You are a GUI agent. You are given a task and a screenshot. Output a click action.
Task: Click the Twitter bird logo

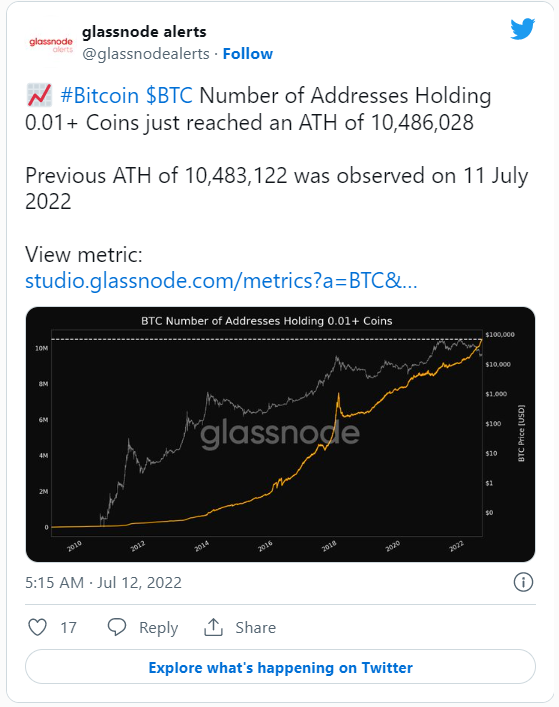(x=522, y=29)
